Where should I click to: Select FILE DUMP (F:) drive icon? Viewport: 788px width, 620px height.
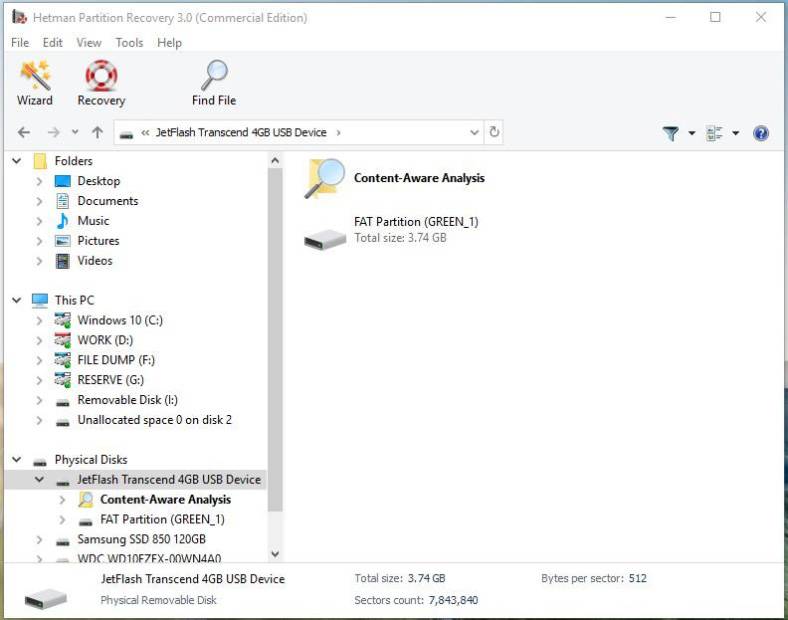(63, 360)
